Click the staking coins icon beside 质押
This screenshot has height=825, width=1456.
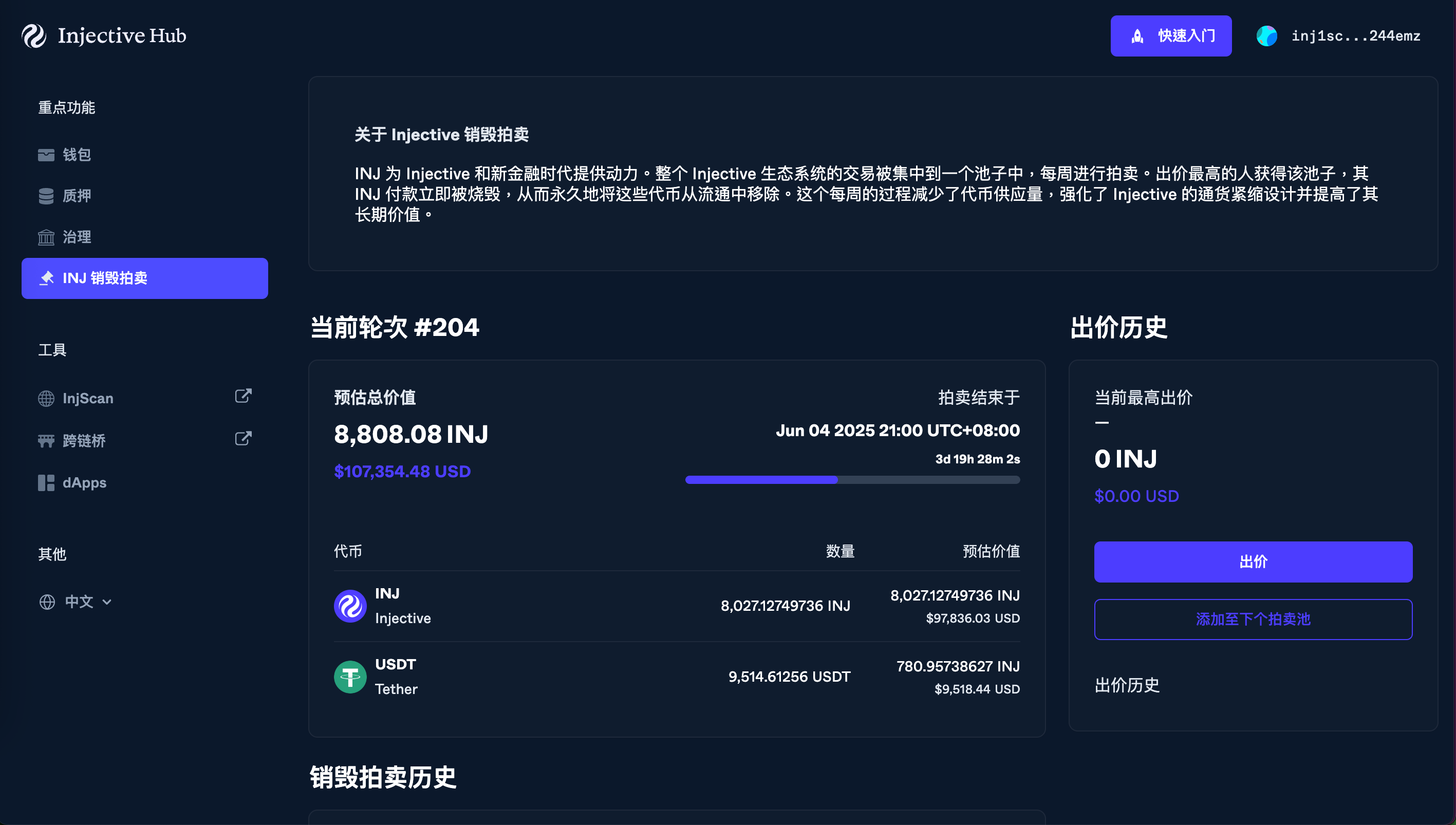46,196
